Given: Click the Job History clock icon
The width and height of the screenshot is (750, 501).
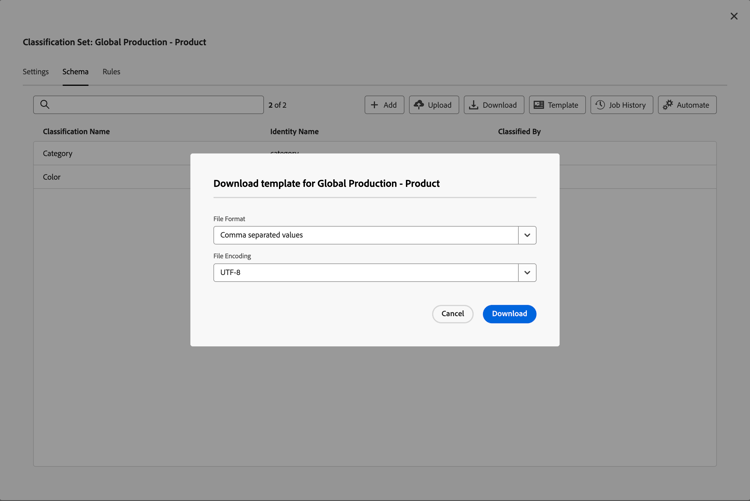Looking at the screenshot, I should [x=600, y=105].
